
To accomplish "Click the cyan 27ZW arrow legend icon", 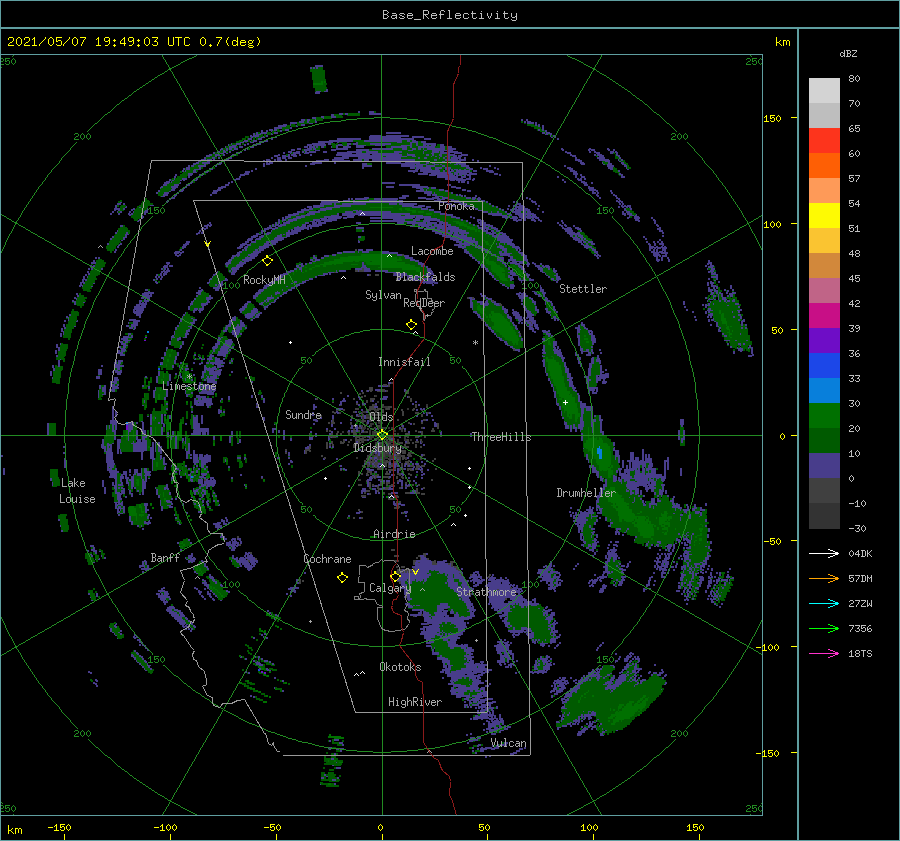I will (824, 603).
